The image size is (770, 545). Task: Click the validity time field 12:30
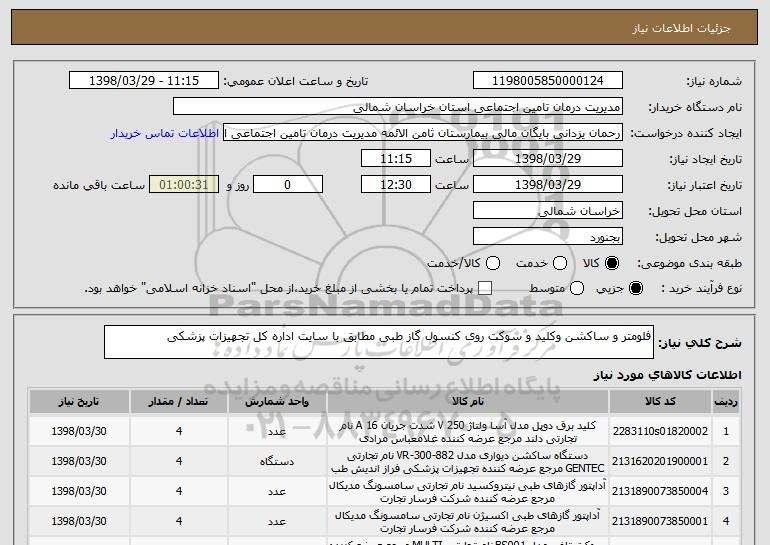pyautogui.click(x=396, y=185)
